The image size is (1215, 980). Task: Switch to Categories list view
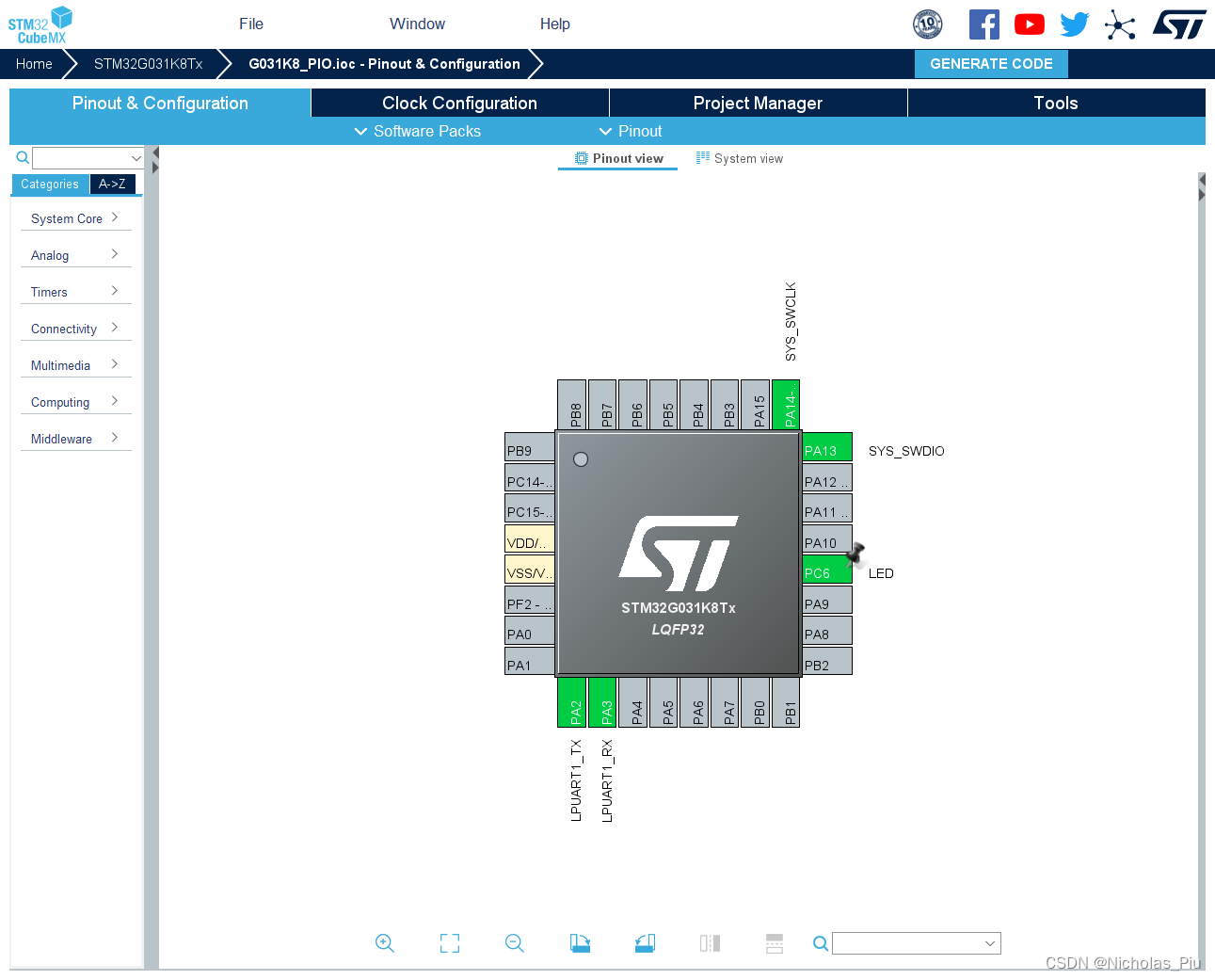point(50,185)
